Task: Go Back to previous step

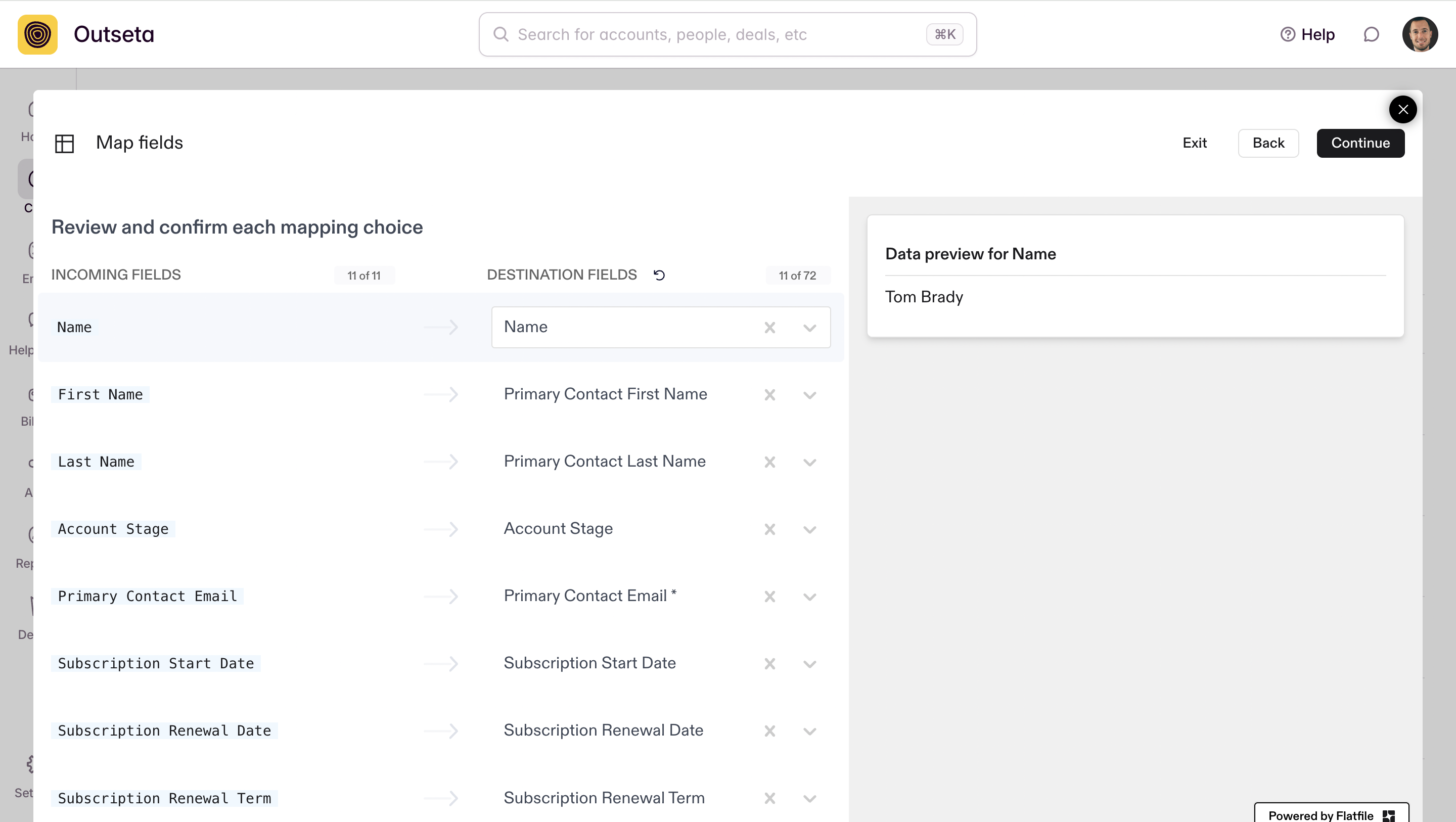Action: [1268, 143]
